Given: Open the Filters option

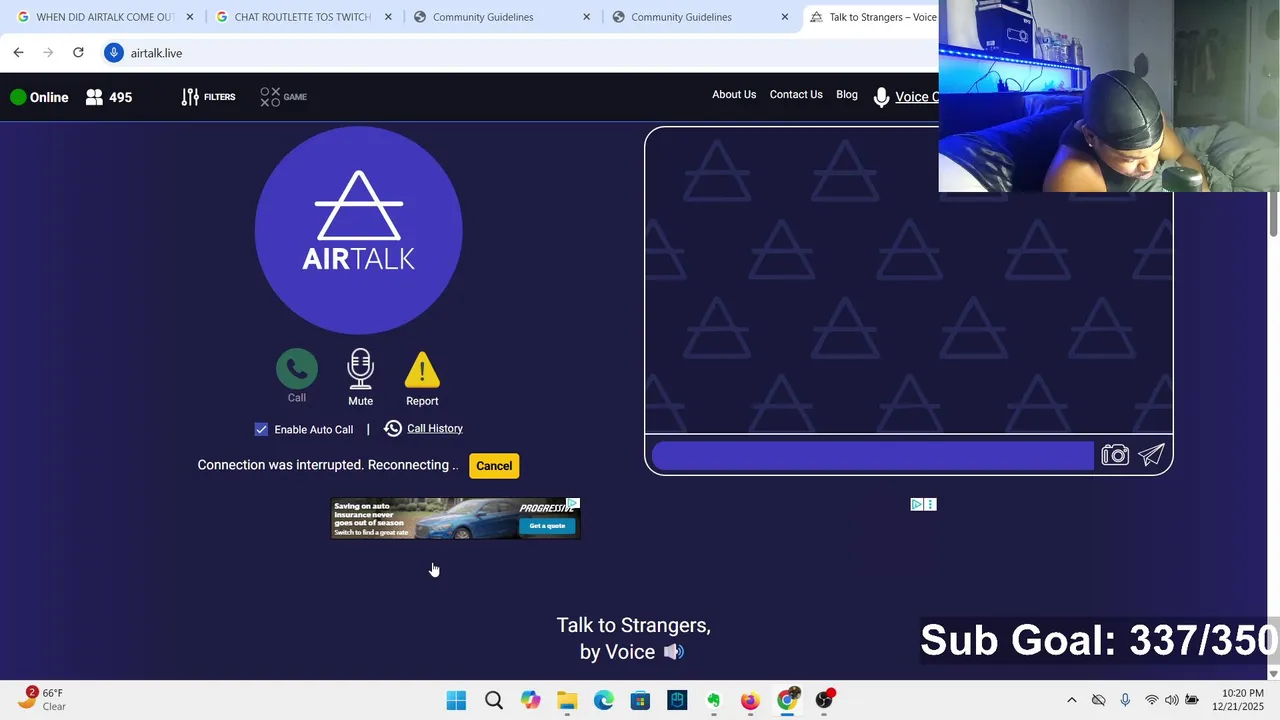Looking at the screenshot, I should click(208, 97).
